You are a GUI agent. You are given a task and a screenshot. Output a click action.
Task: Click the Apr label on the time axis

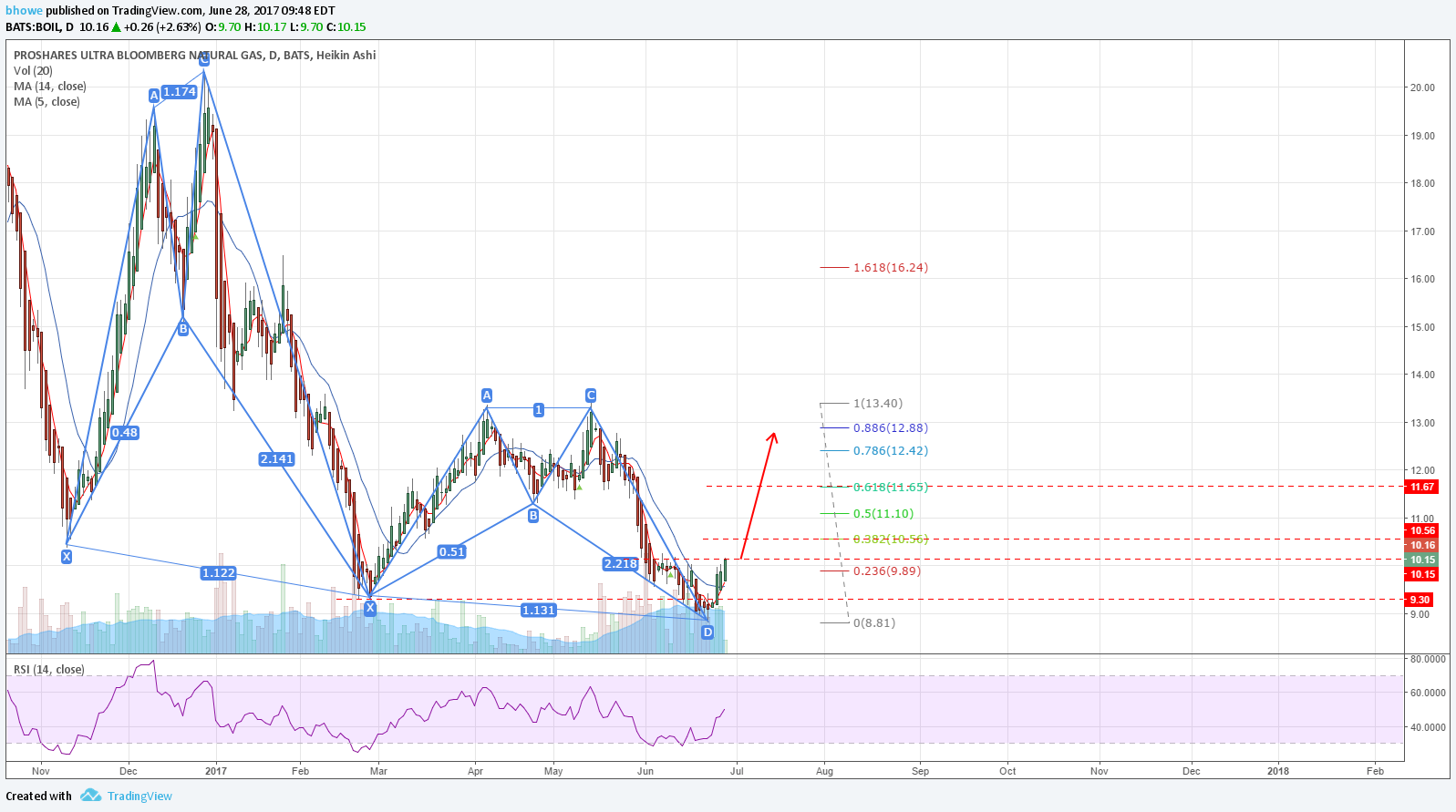(475, 771)
